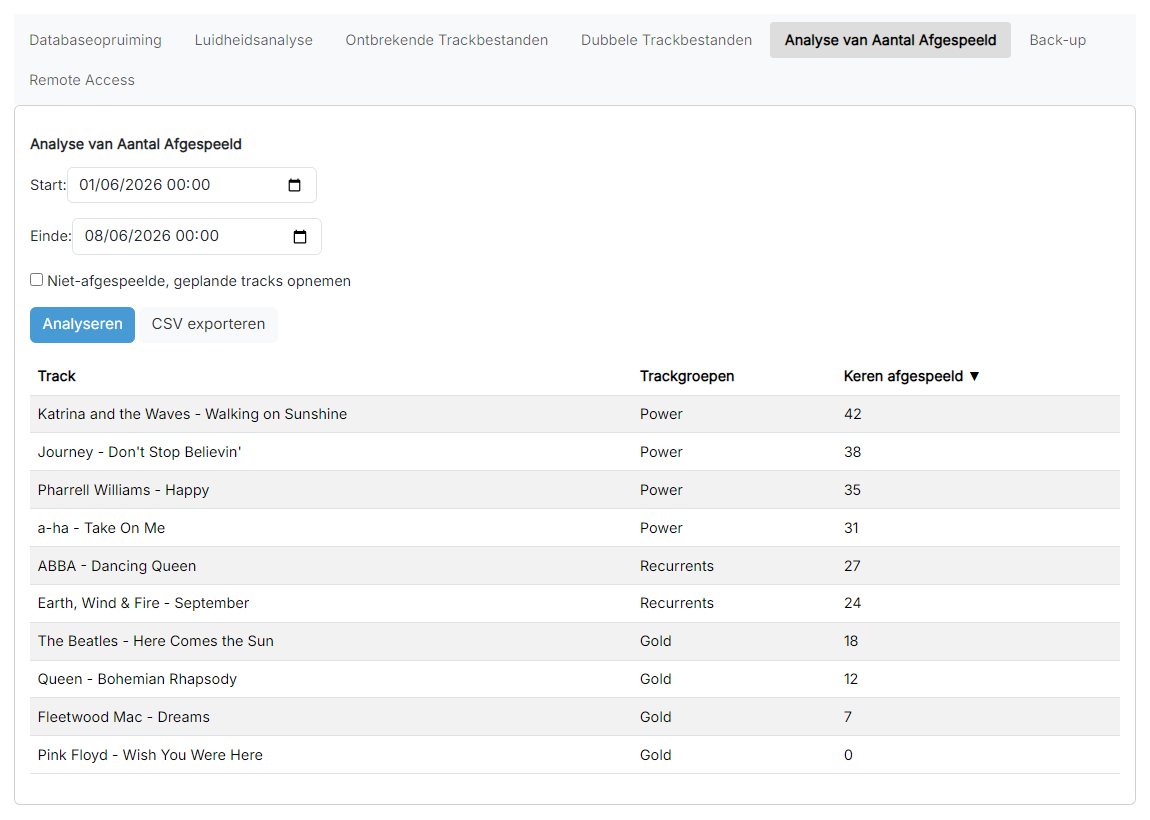Open the Einde date calendar picker icon
The image size is (1150, 820).
point(299,236)
